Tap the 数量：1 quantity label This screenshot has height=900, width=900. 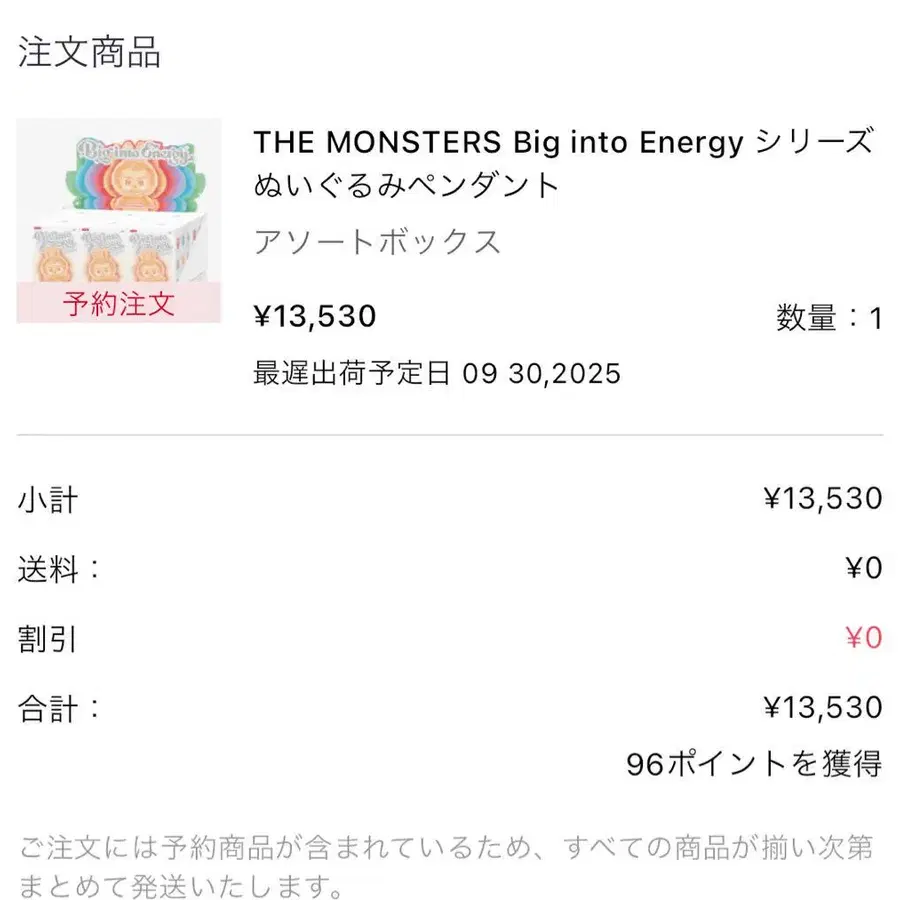pos(829,318)
